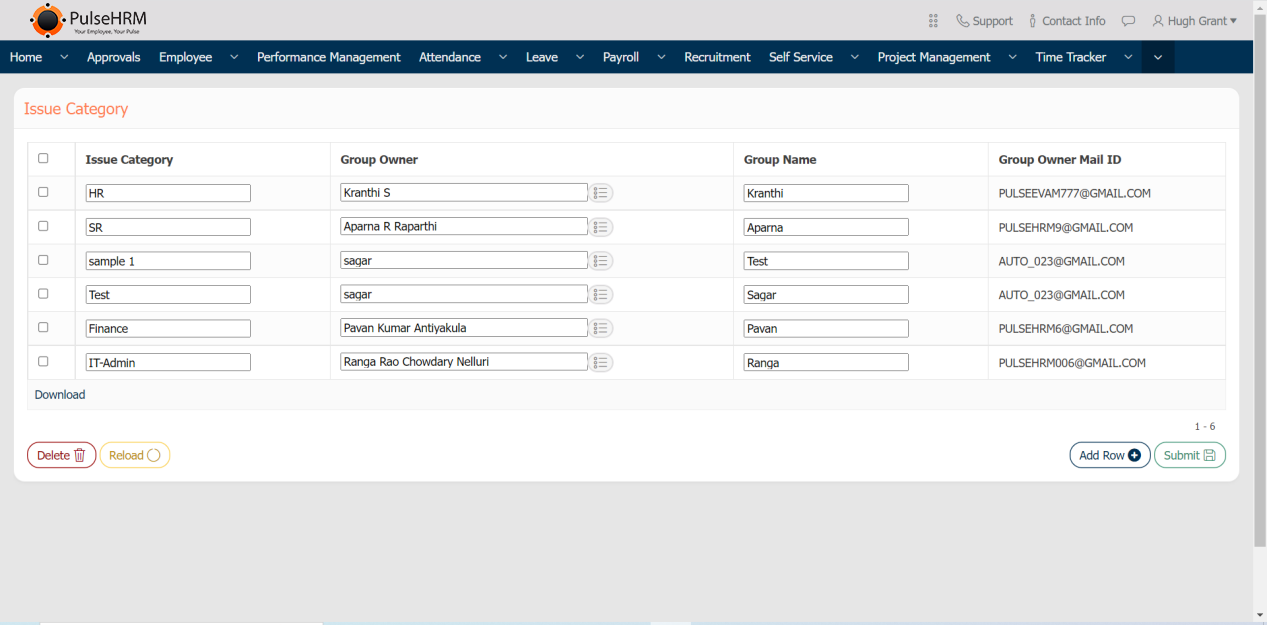Image resolution: width=1267 pixels, height=625 pixels.
Task: Click the IT-Admin issue category input field
Action: [168, 363]
